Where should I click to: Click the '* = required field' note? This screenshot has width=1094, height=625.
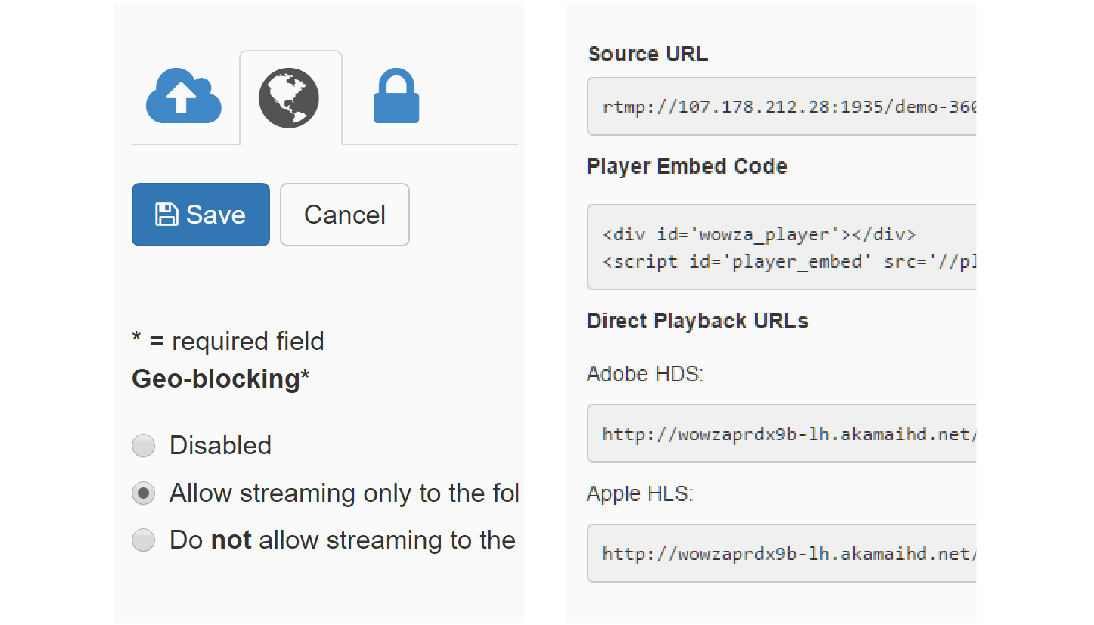click(x=228, y=341)
